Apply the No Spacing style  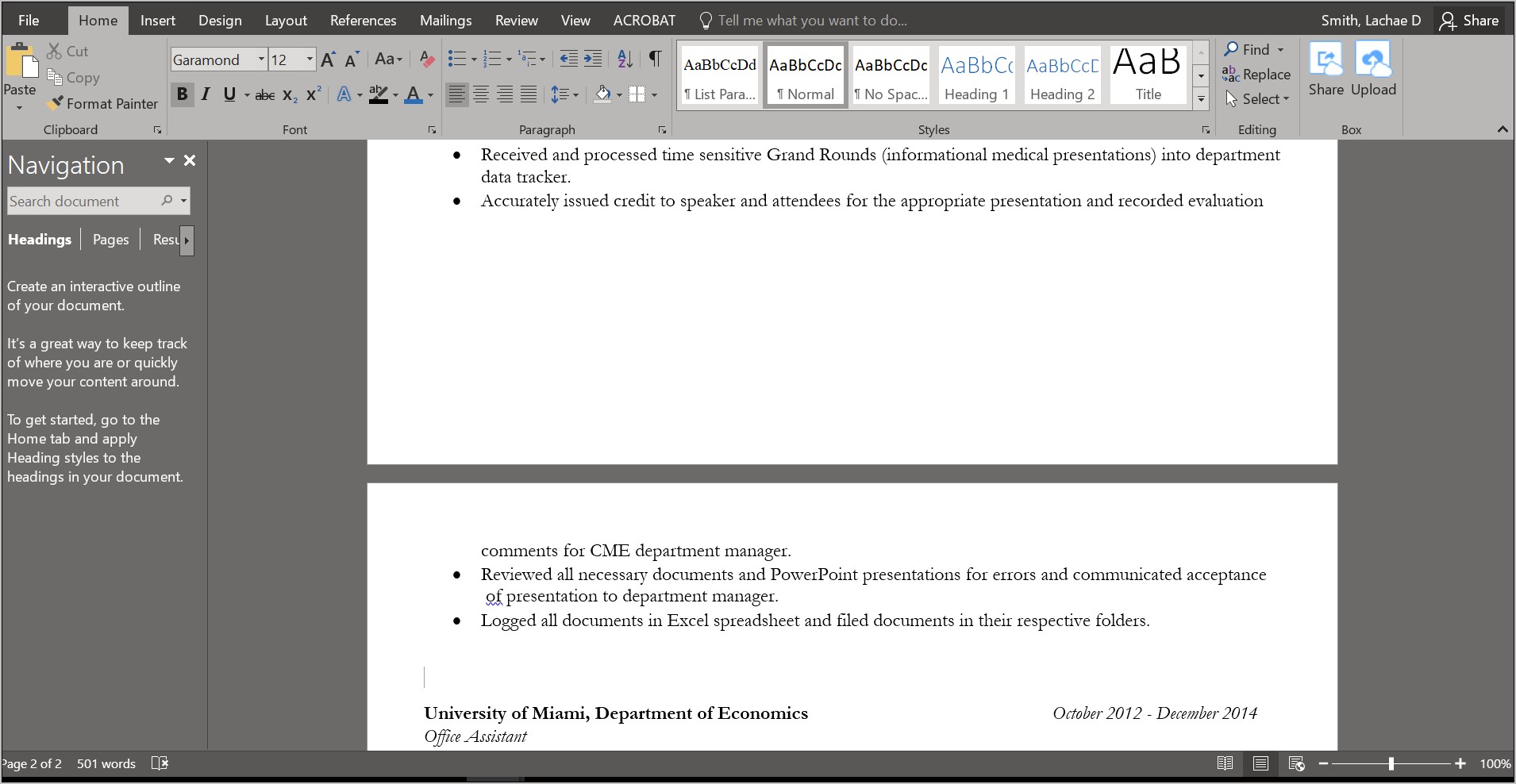coord(891,74)
